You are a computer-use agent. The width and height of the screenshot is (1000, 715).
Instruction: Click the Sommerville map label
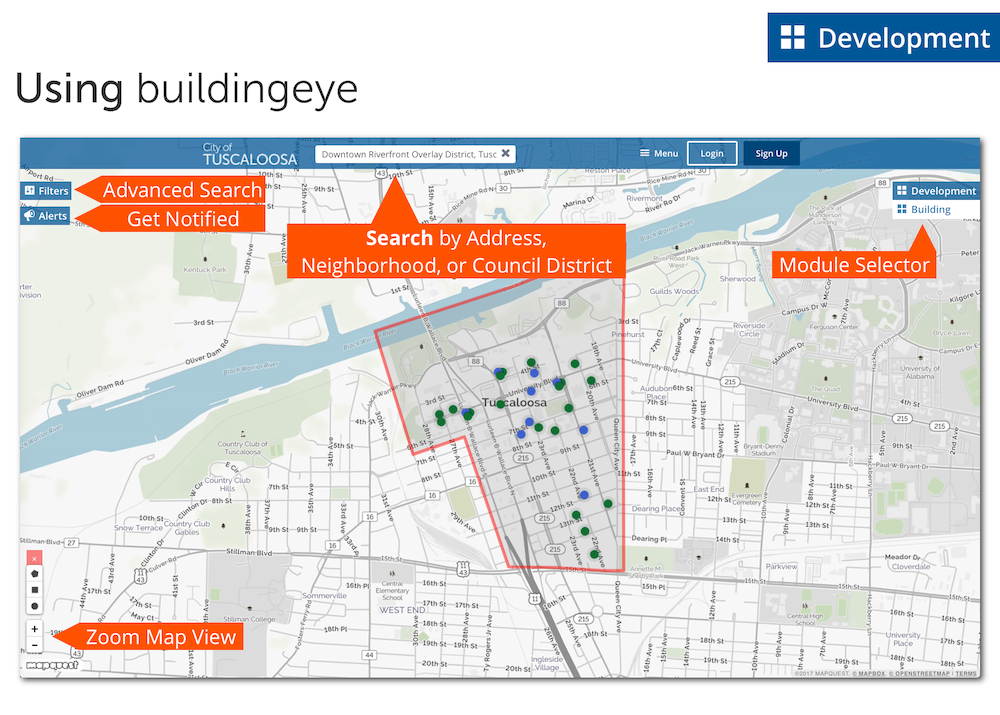pyautogui.click(x=324, y=596)
